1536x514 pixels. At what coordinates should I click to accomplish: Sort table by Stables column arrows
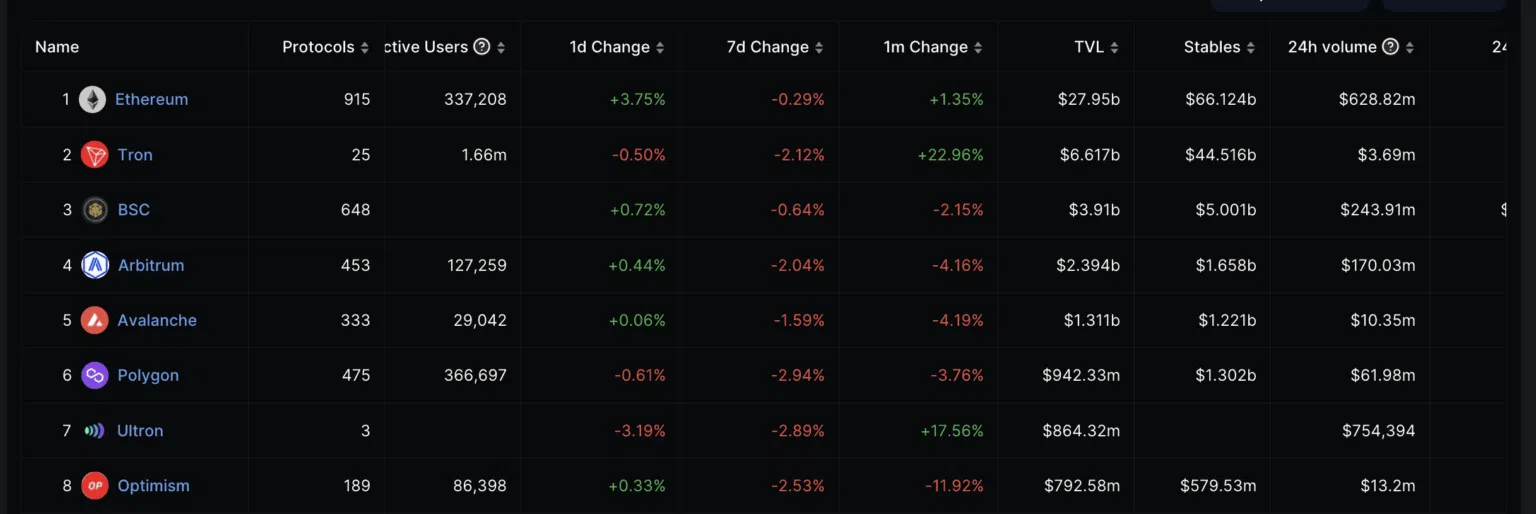pos(1251,48)
